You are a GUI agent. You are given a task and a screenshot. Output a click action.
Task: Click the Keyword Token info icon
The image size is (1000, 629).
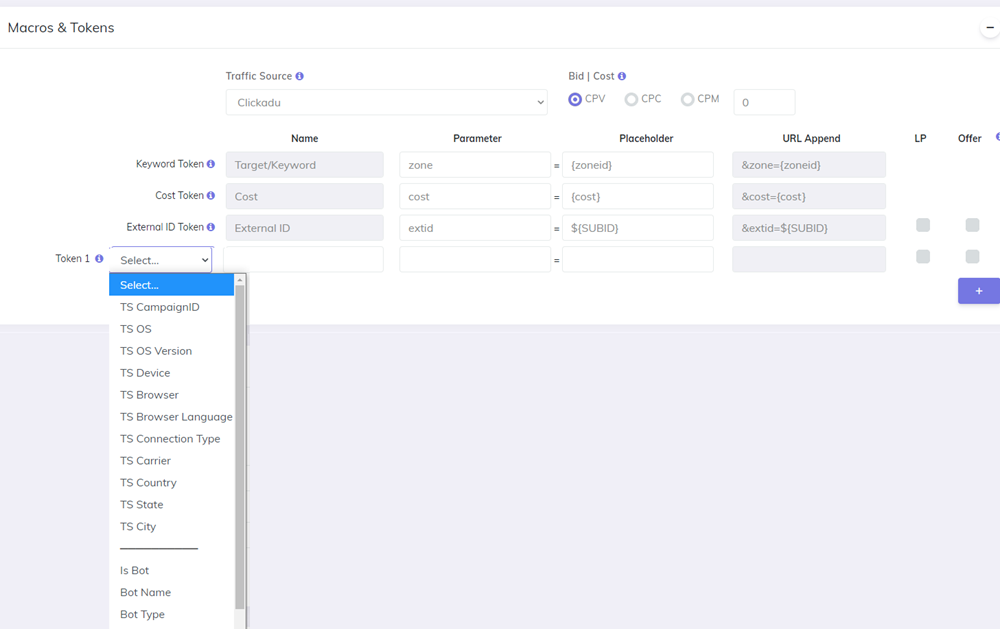point(211,164)
